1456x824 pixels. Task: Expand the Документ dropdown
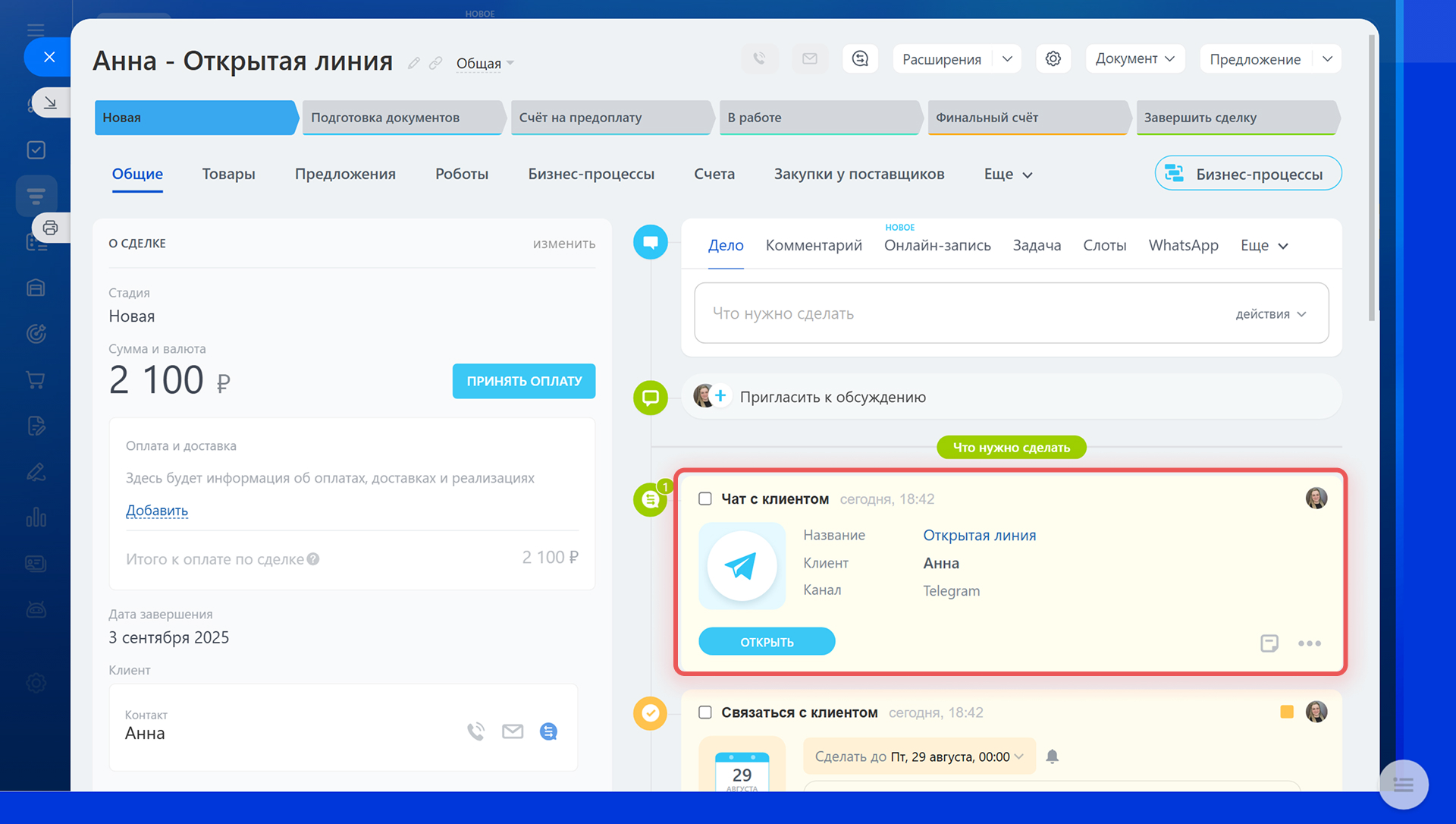[1134, 59]
